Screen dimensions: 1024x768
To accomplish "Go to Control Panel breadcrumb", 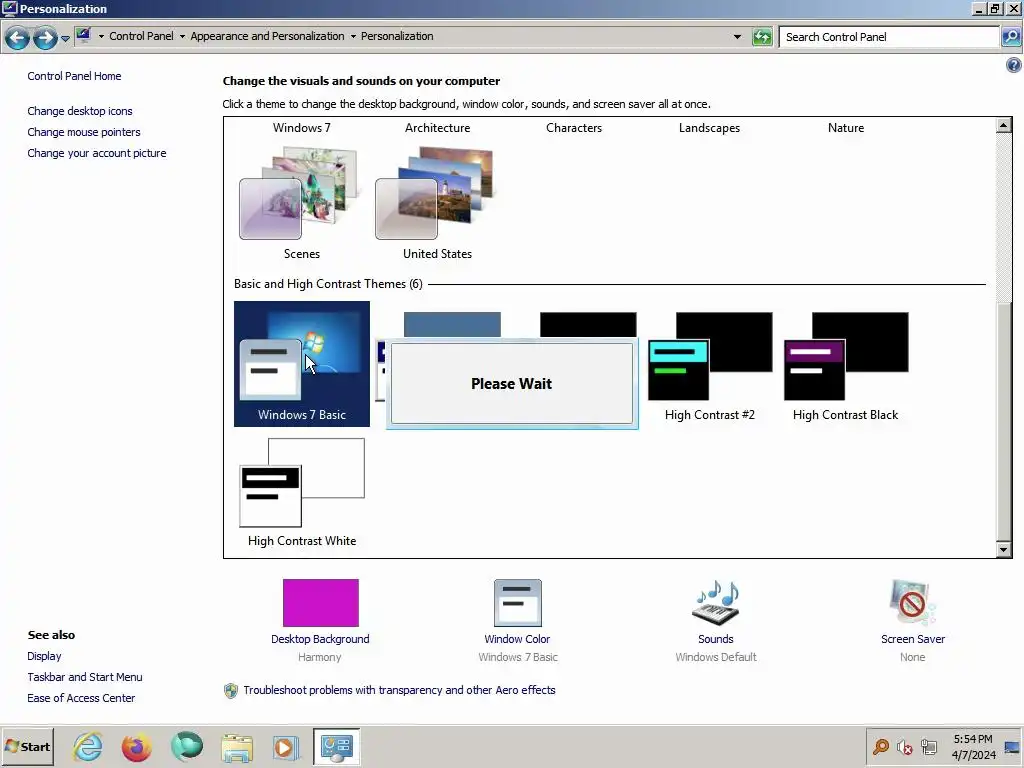I will click(141, 36).
